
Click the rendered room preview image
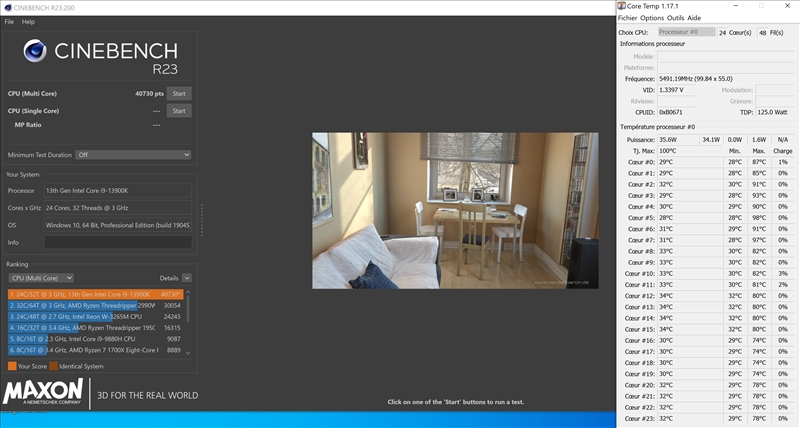click(455, 211)
